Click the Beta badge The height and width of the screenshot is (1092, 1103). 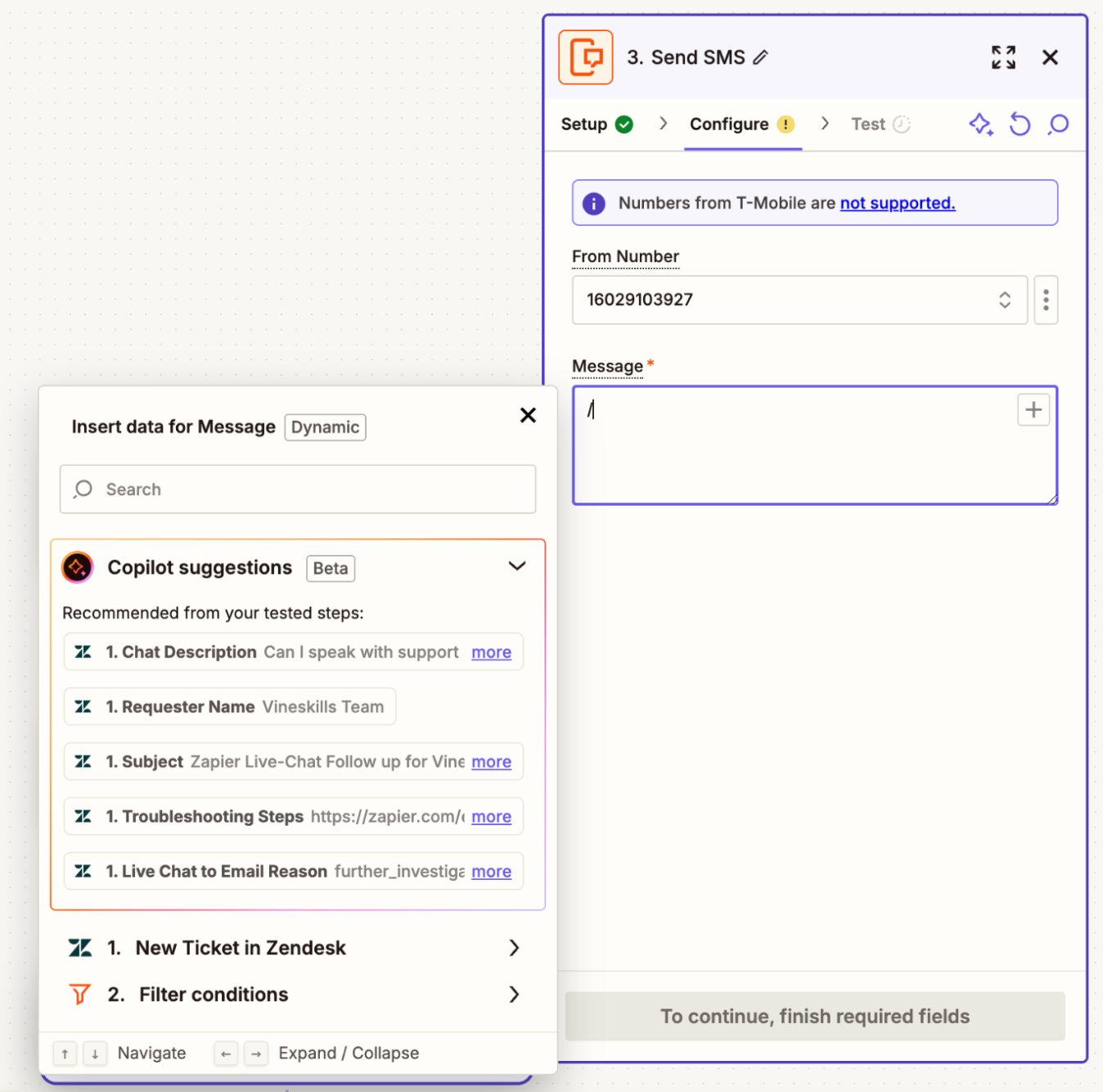(331, 568)
